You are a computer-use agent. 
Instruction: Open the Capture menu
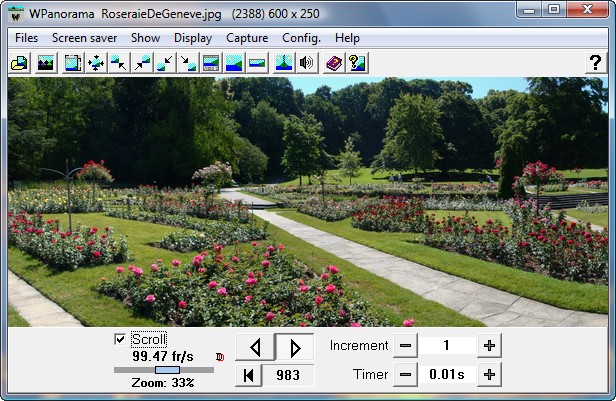click(247, 38)
